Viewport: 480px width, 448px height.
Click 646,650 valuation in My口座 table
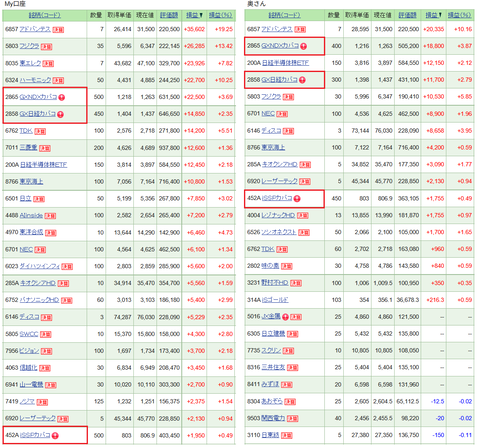(169, 114)
